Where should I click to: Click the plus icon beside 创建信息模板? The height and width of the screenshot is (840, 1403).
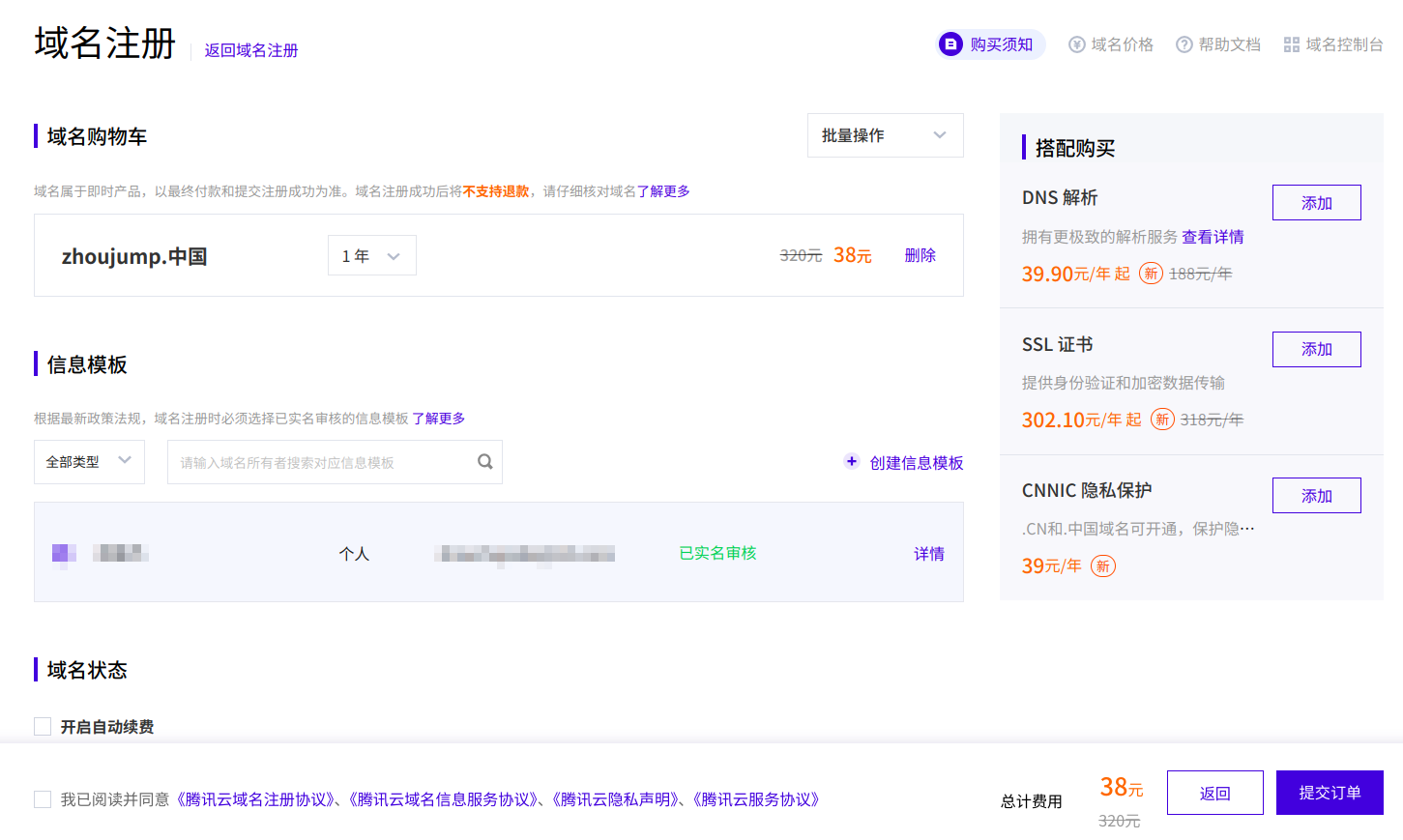(x=851, y=462)
